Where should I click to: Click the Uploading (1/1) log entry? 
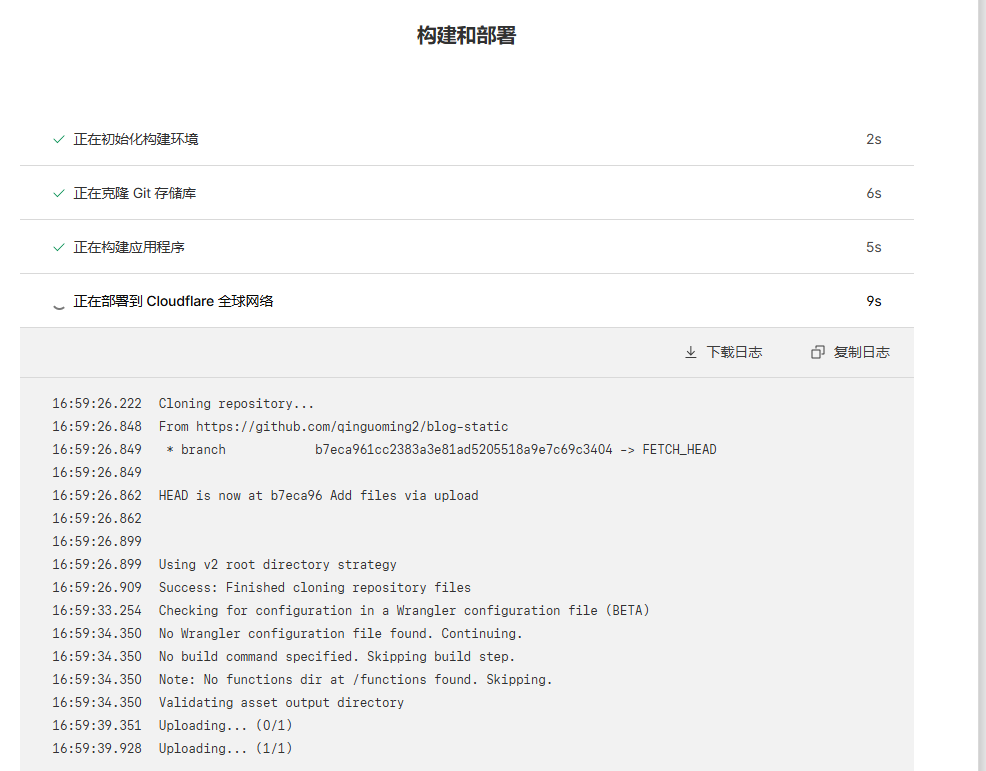pos(225,748)
